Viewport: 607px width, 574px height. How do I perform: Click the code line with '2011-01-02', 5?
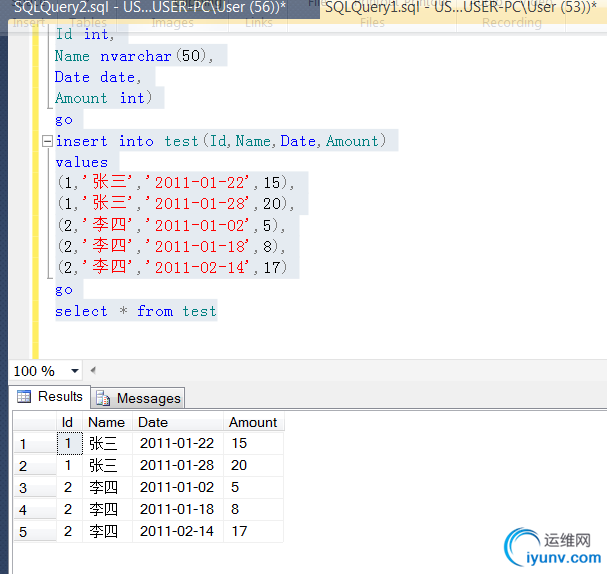tap(172, 225)
